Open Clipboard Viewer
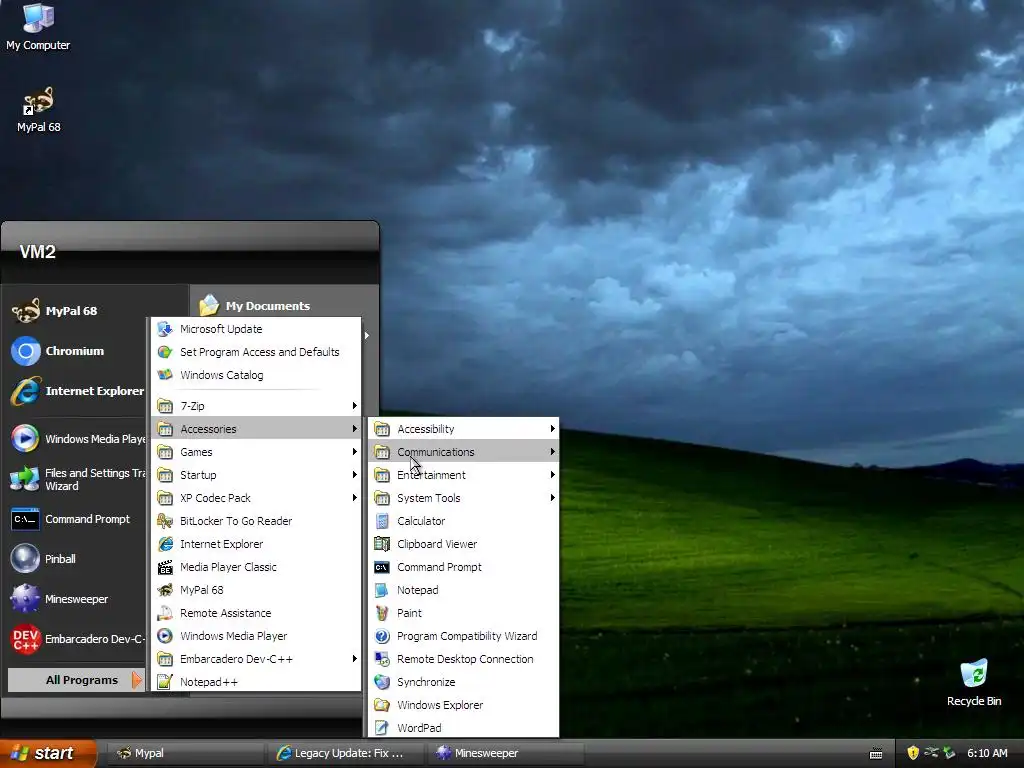 coord(464,544)
